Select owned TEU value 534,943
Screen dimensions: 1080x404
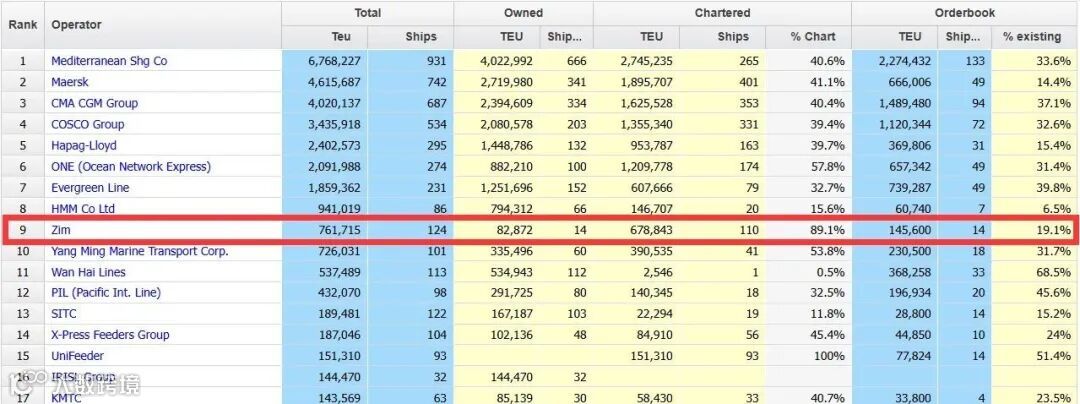pyautogui.click(x=512, y=273)
